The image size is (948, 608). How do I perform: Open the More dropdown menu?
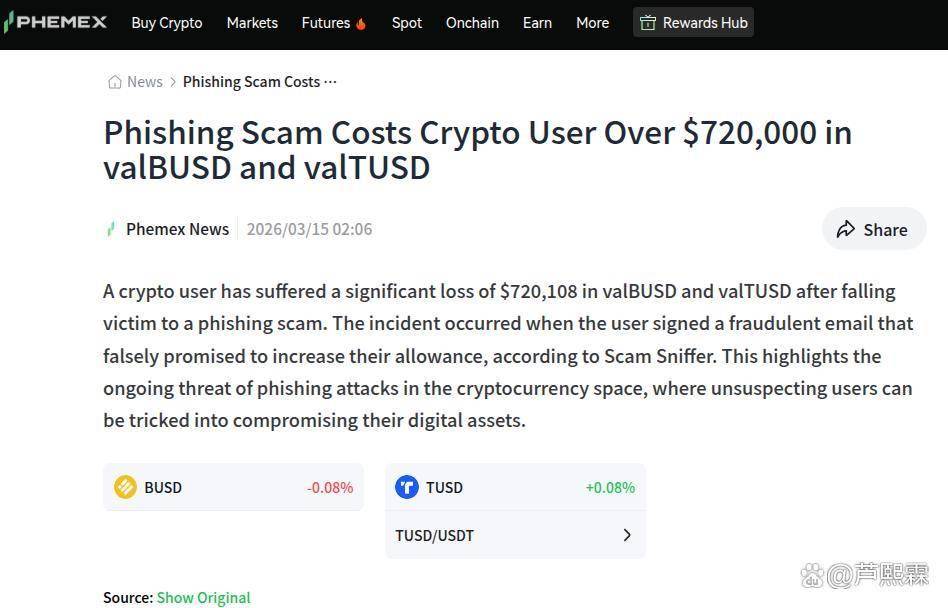pos(592,23)
